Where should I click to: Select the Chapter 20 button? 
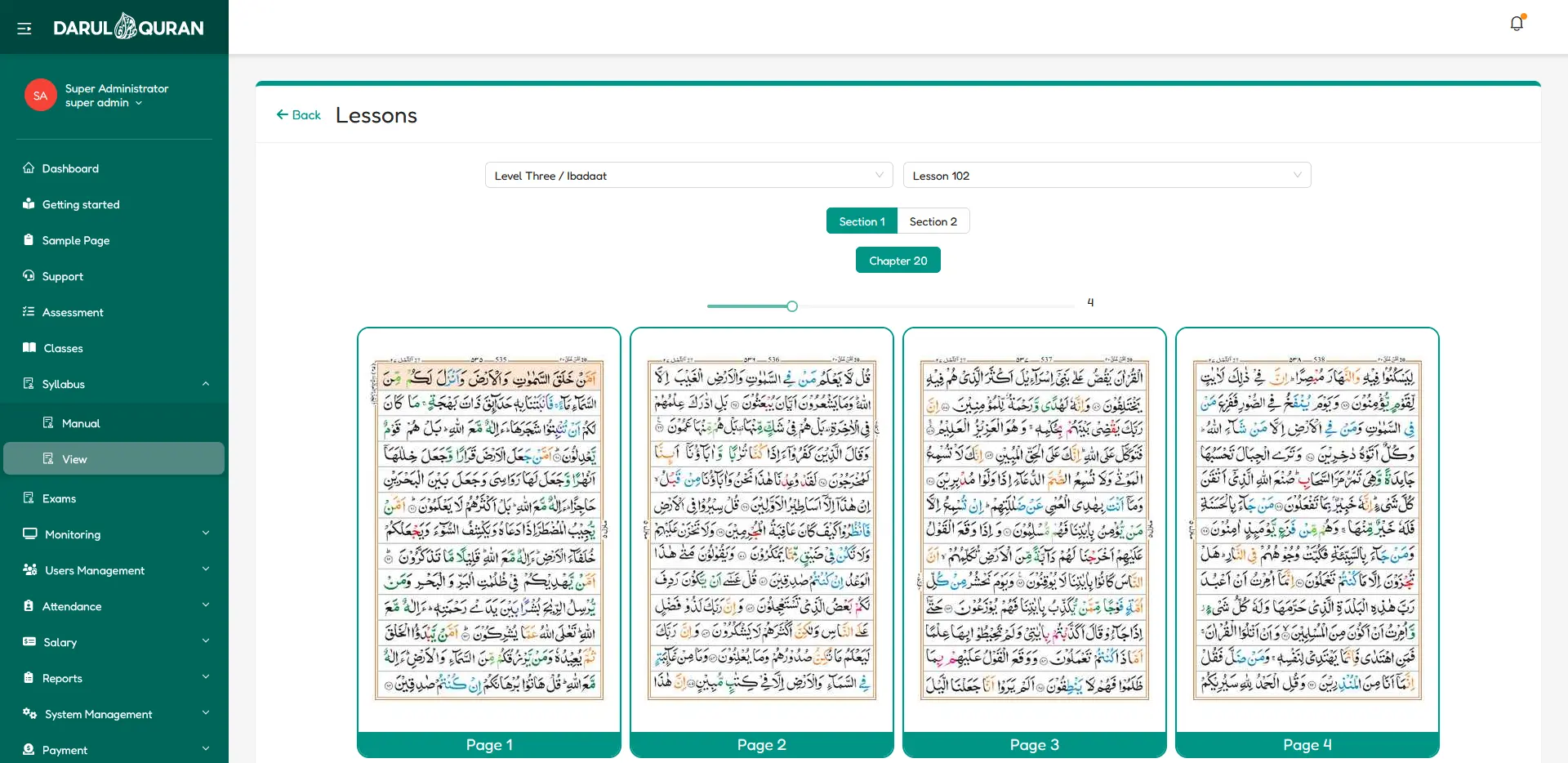point(898,260)
